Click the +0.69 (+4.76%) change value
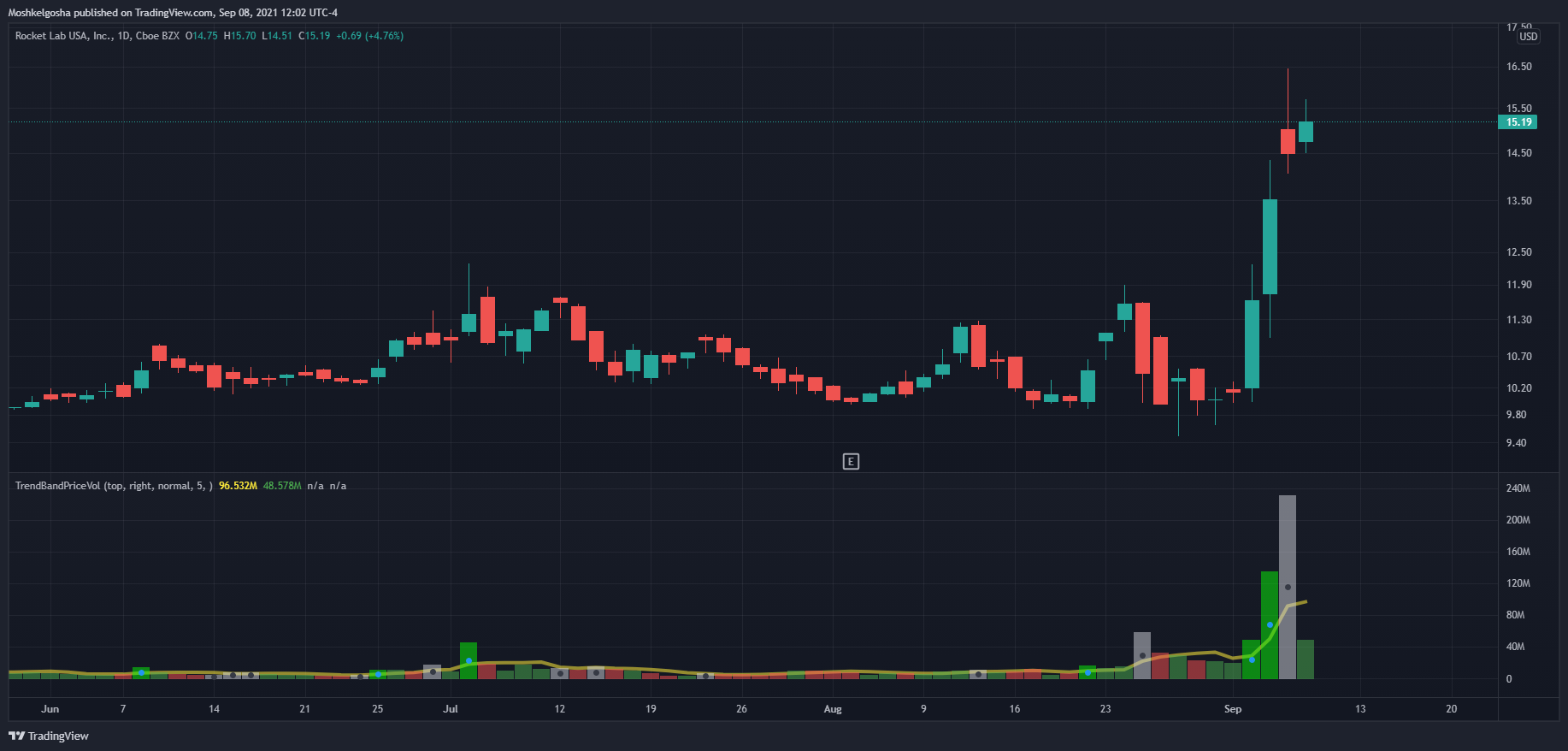Screen dimensions: 1568x751 pyautogui.click(x=369, y=36)
